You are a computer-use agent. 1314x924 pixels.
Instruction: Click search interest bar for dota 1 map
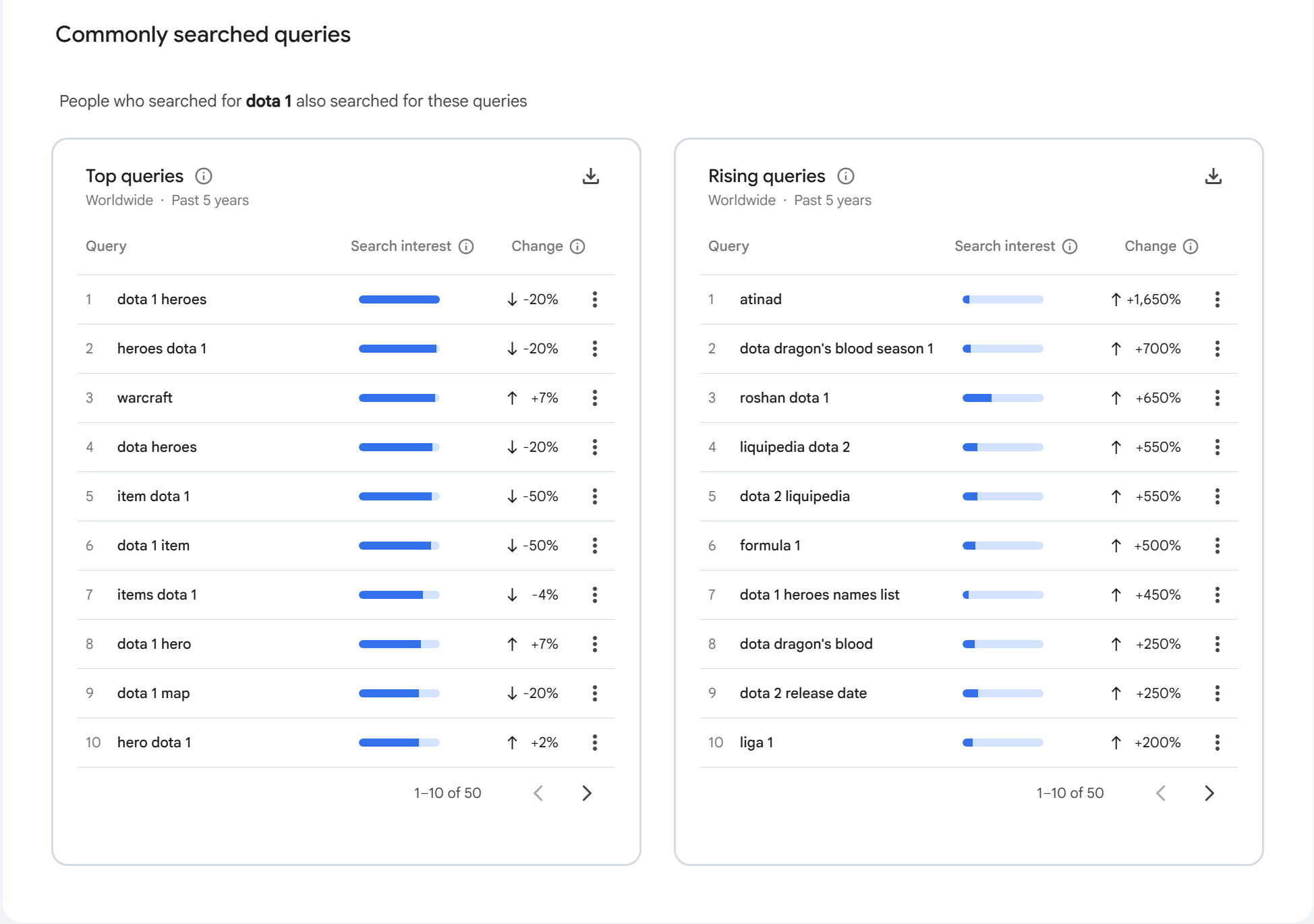pyautogui.click(x=399, y=693)
